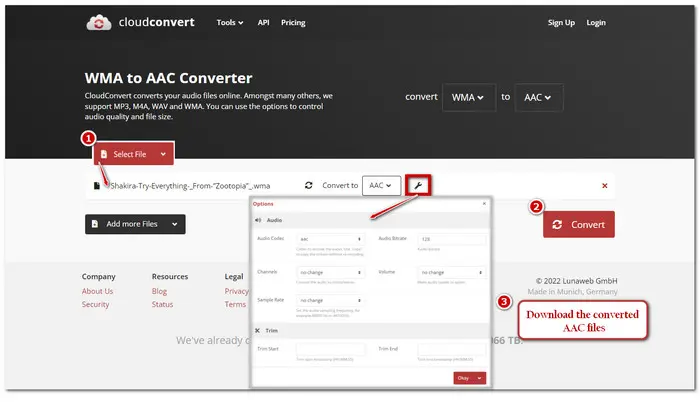Image resolution: width=700 pixels, height=403 pixels.
Task: Click the Audio Bitrate field
Action: point(452,239)
